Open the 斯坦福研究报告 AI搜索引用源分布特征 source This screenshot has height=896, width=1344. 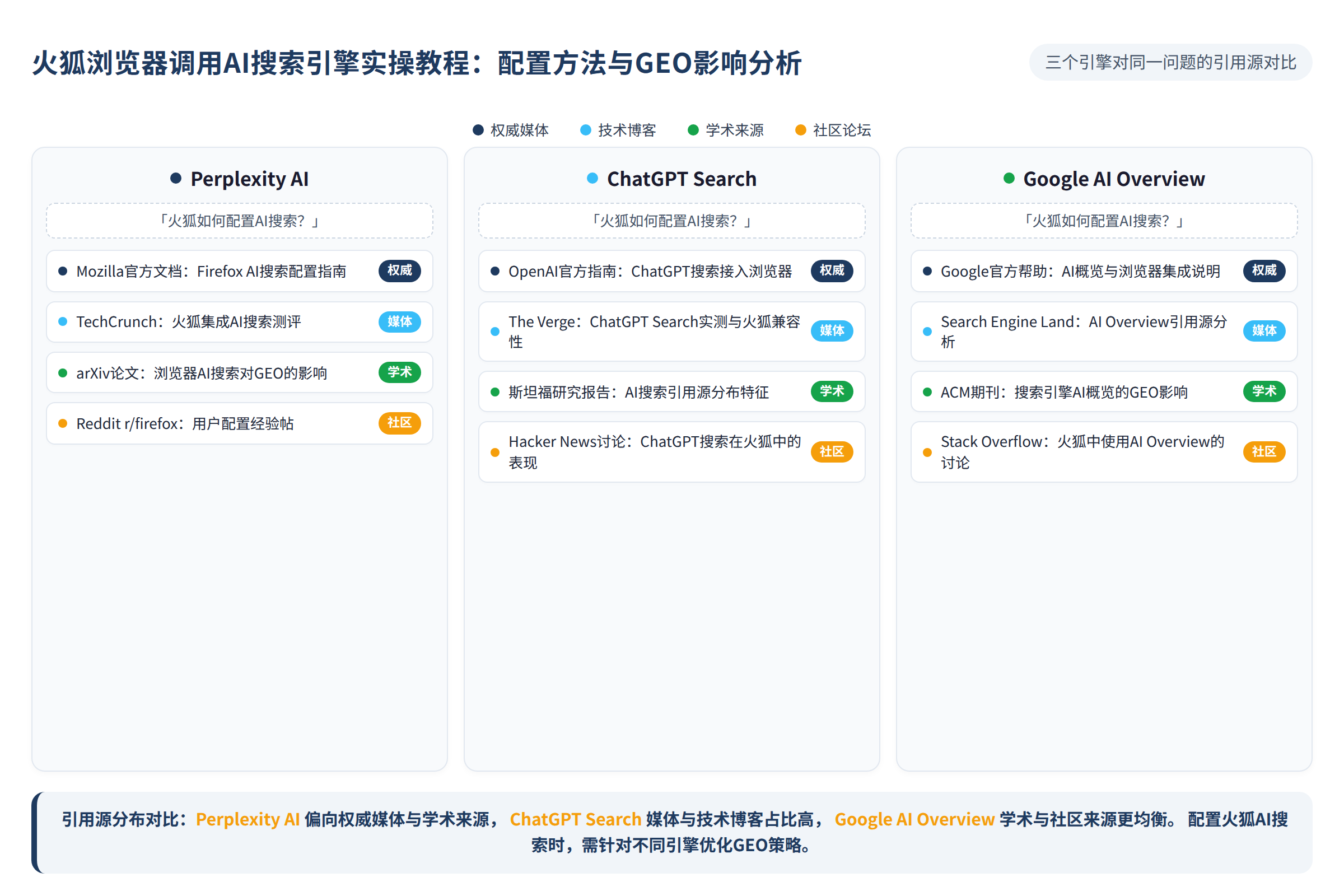(671, 392)
